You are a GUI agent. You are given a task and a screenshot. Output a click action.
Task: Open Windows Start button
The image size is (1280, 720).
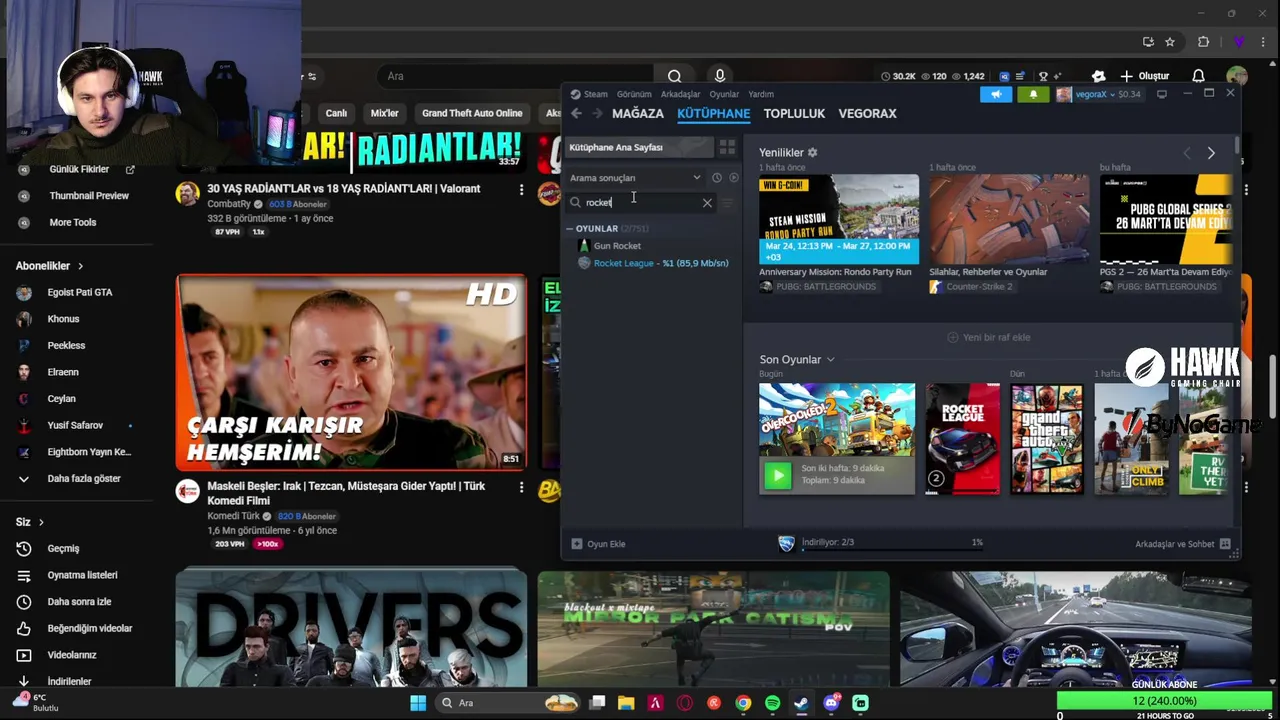tap(418, 703)
